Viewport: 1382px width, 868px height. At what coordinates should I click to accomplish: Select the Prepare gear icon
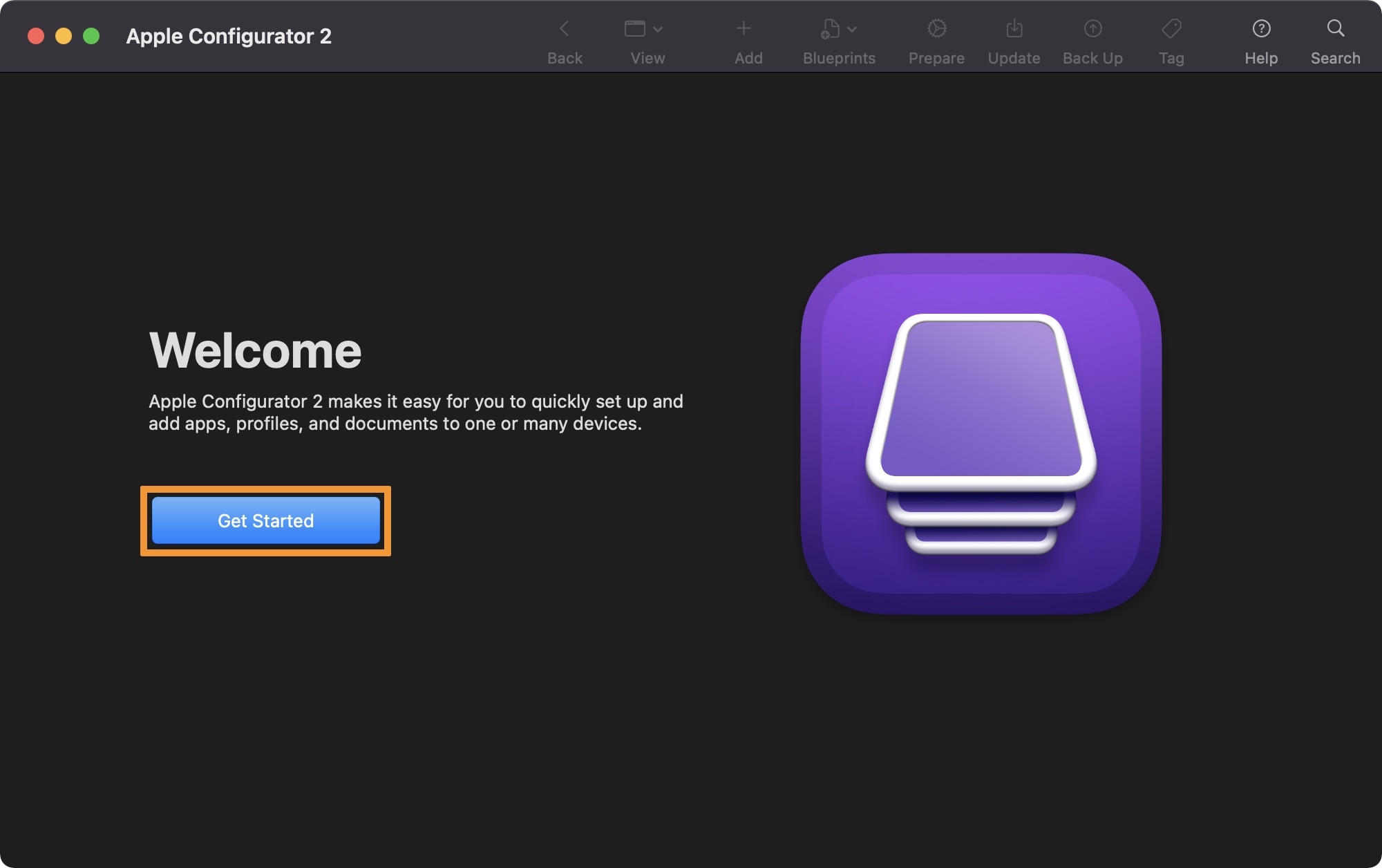(936, 28)
